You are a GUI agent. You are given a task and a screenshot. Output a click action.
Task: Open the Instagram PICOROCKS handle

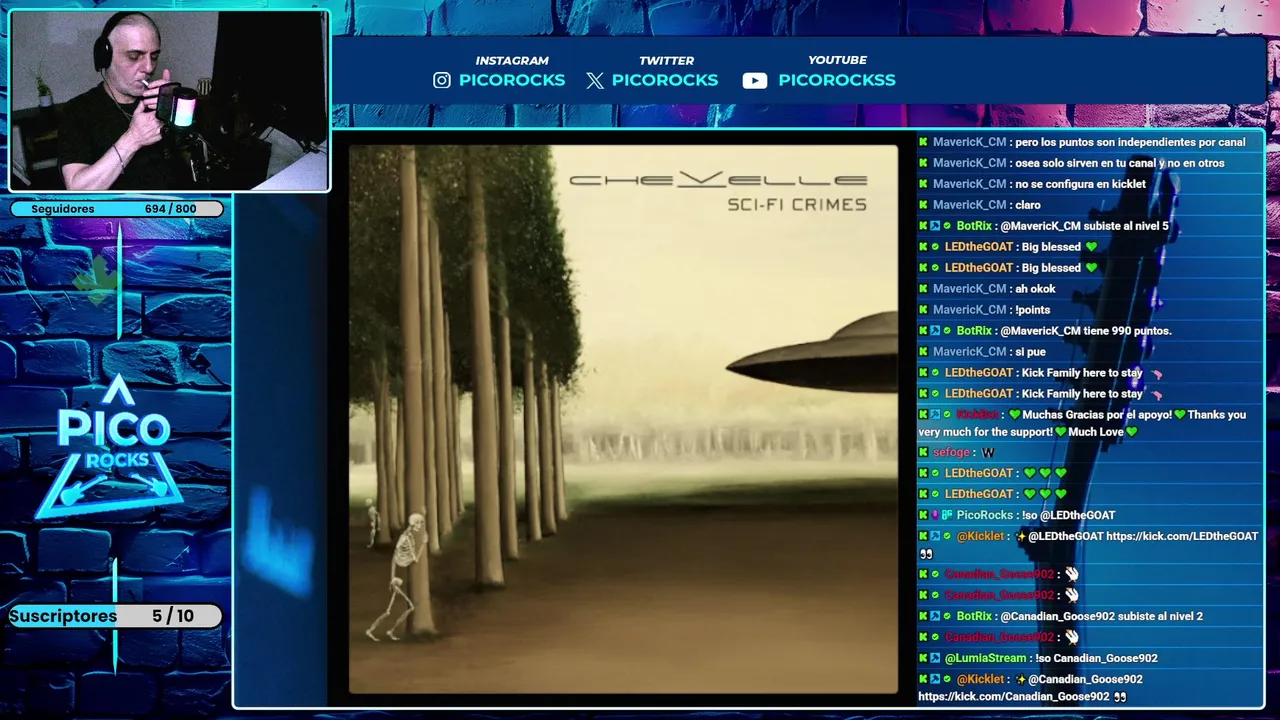(x=512, y=80)
